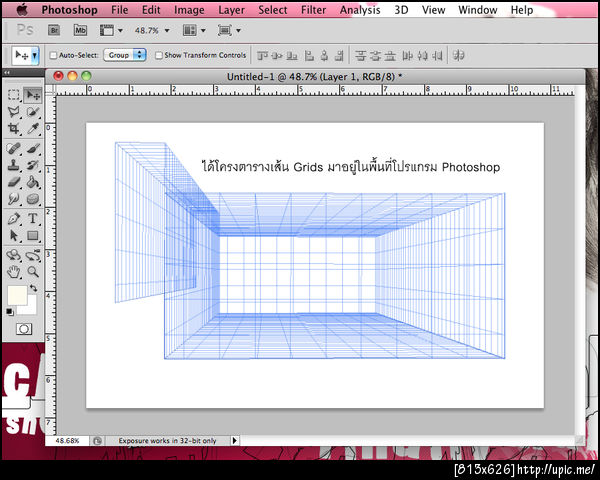Swap foreground and background colors
This screenshot has width=600, height=480.
tap(34, 288)
